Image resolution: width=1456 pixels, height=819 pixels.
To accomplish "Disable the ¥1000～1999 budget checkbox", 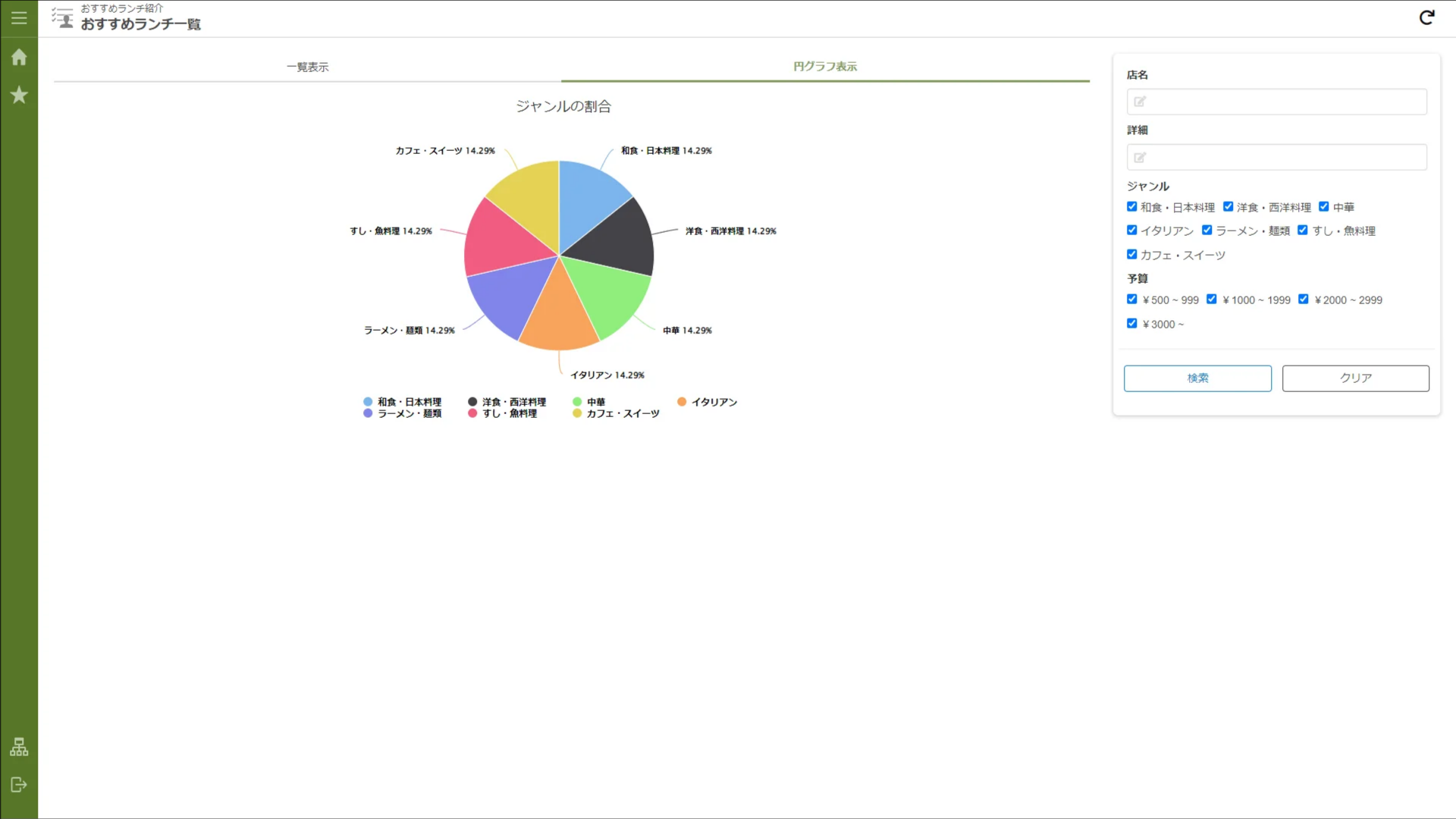I will point(1212,299).
